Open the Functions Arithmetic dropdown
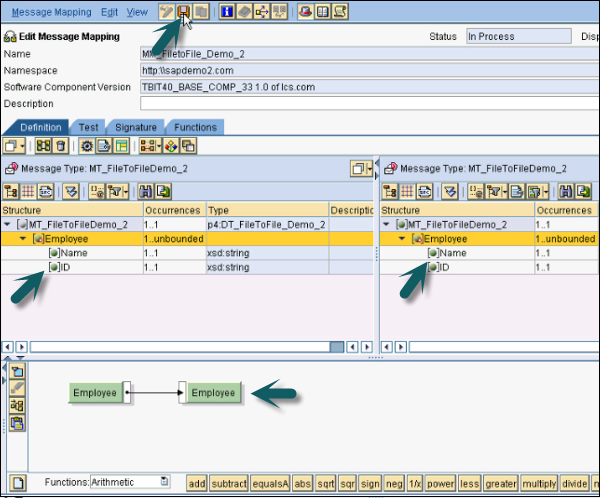The image size is (600, 498). click(x=164, y=482)
